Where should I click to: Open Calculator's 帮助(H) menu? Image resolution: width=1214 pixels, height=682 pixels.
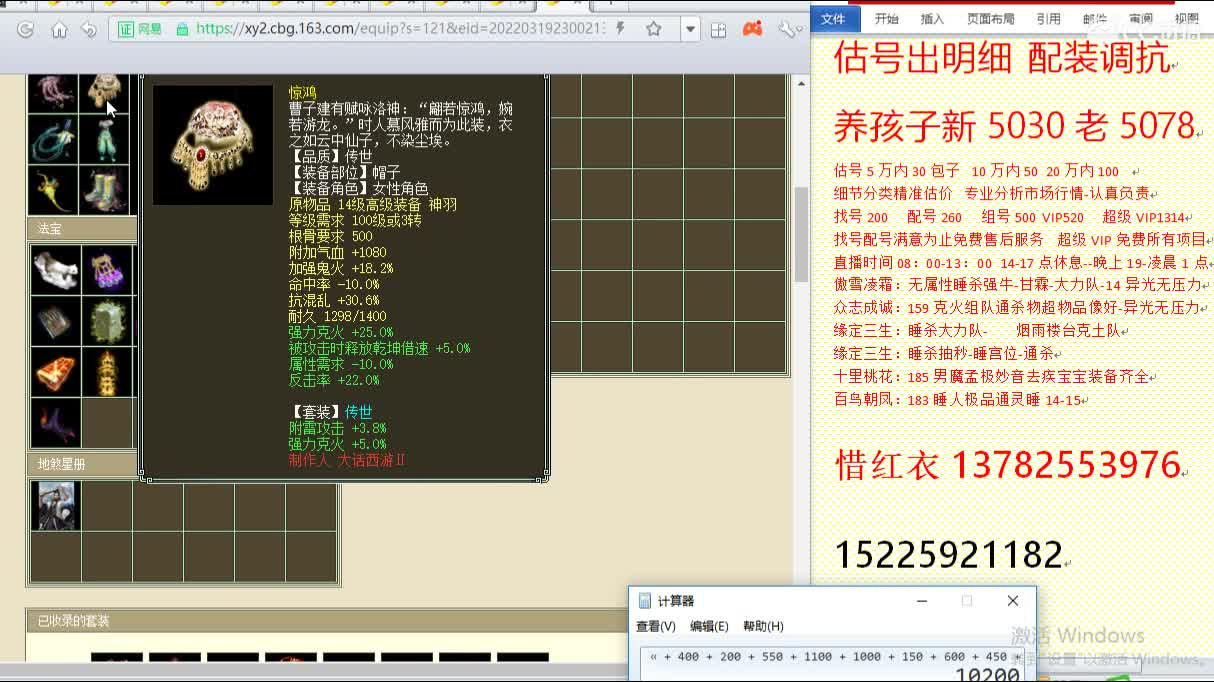click(763, 626)
